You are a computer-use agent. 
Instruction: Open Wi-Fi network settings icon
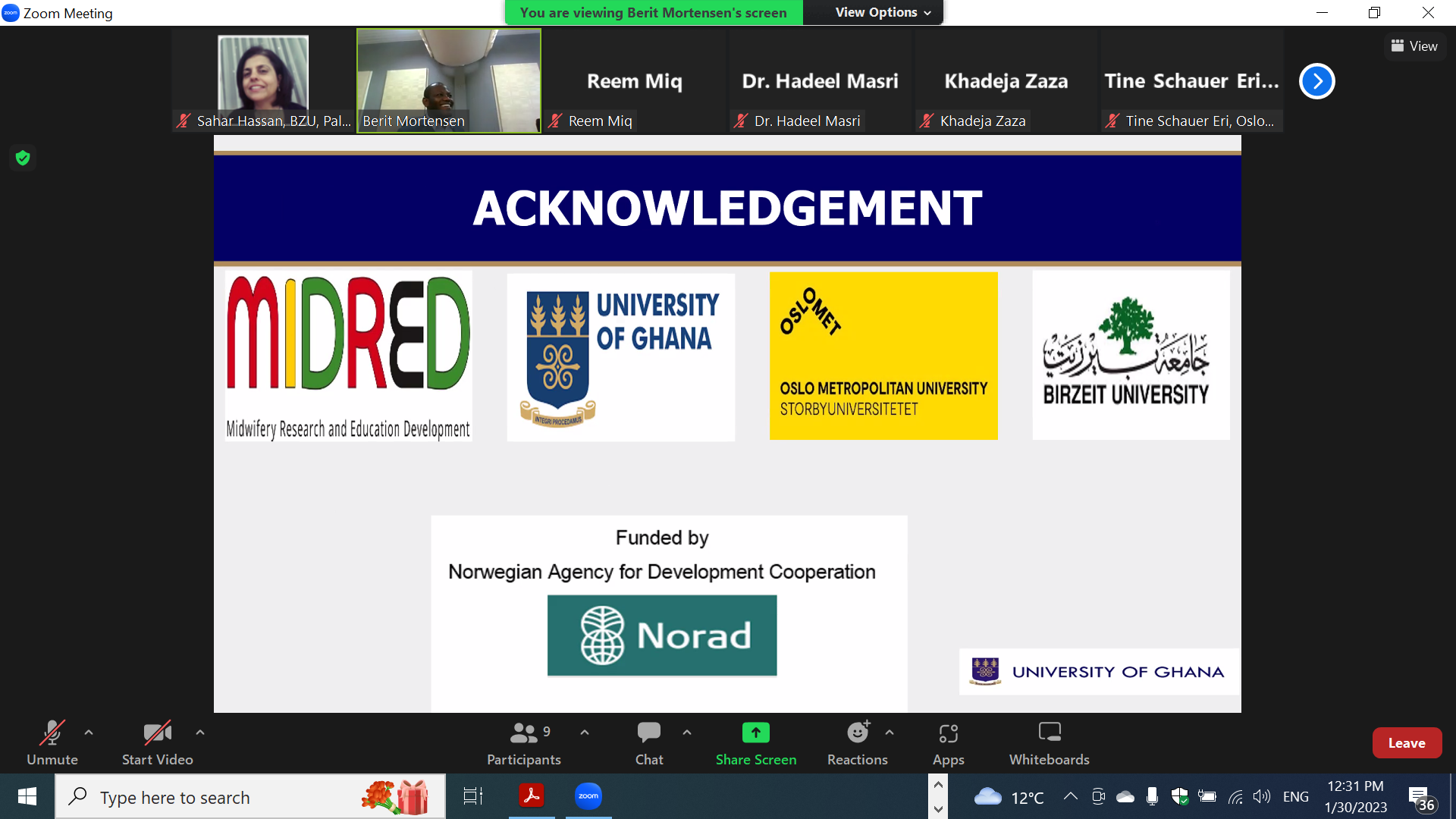pos(1235,796)
